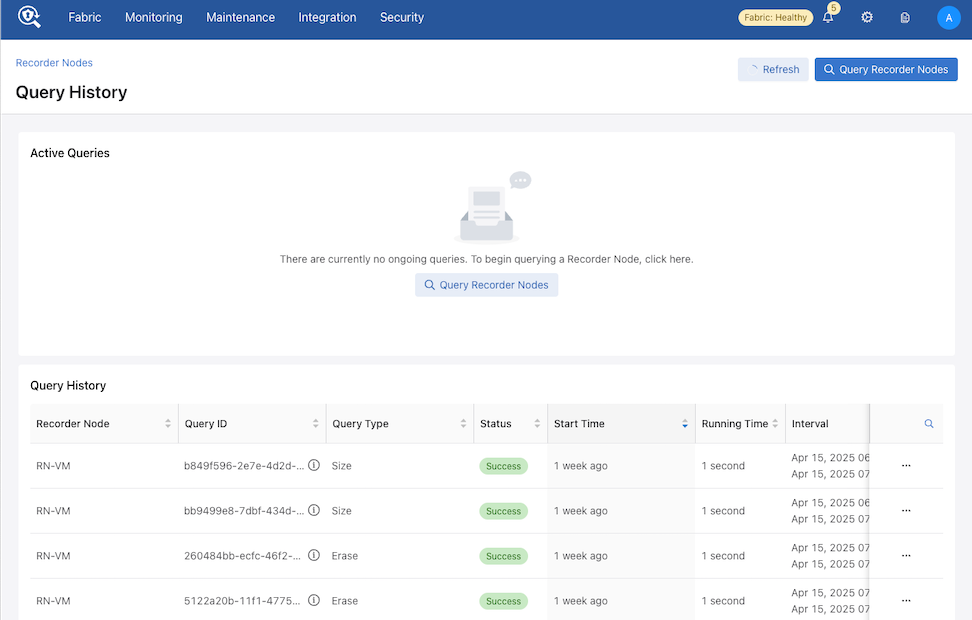The height and width of the screenshot is (620, 972).
Task: Sort by Query Type column arrows
Action: [463, 423]
